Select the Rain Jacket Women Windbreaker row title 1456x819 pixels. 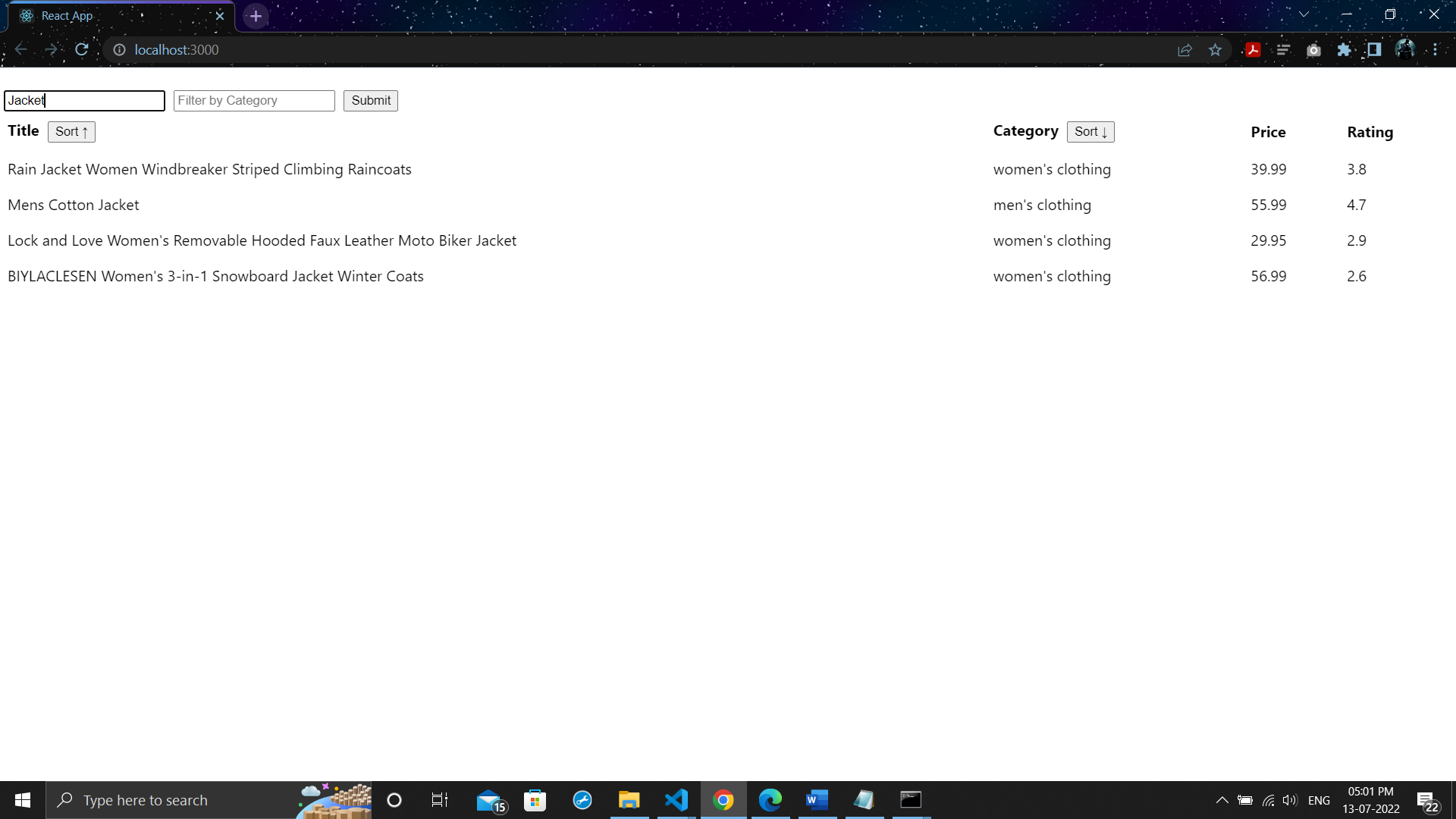tap(209, 170)
